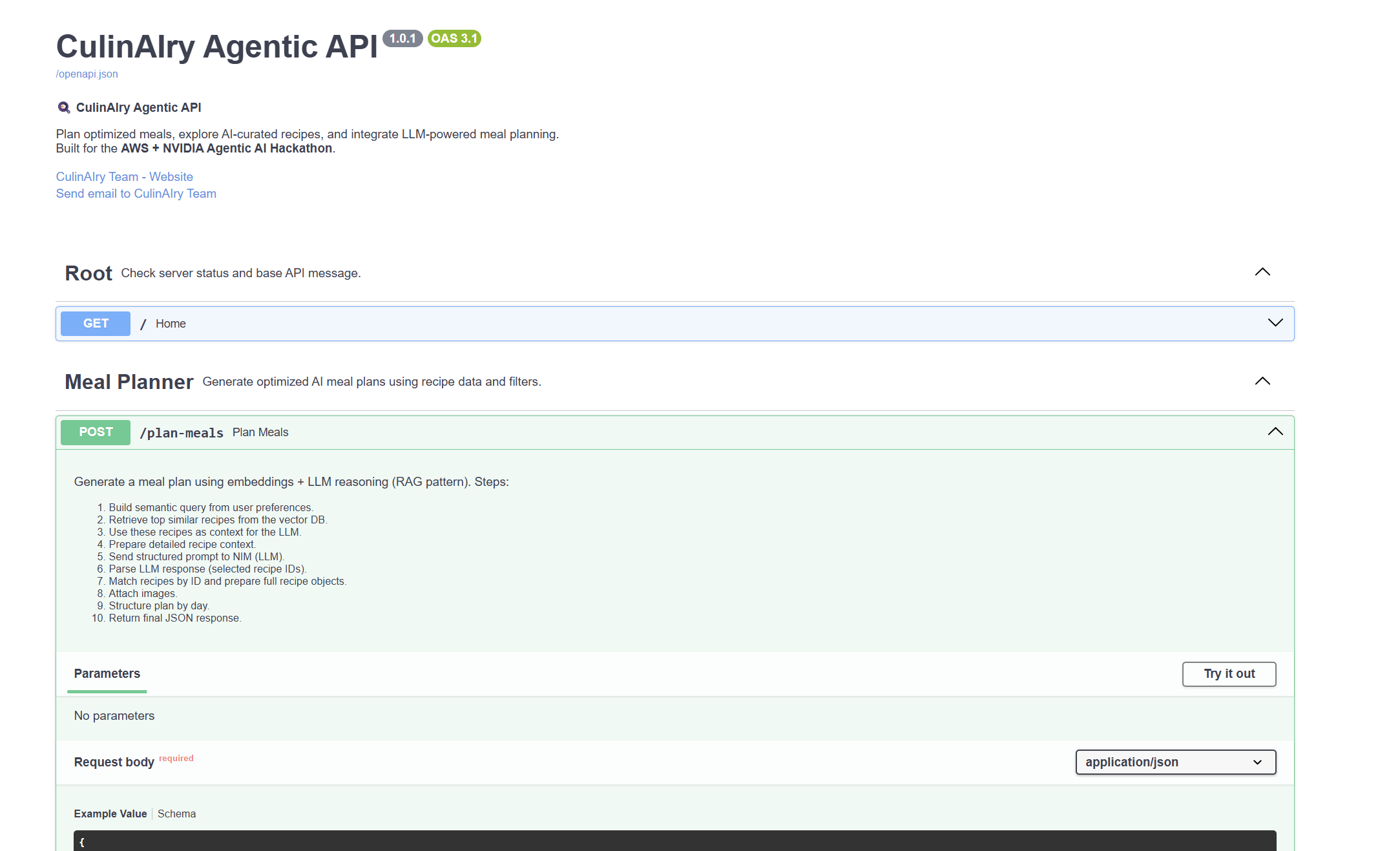Open the application/json content type dropdown
1400x851 pixels.
click(x=1175, y=762)
